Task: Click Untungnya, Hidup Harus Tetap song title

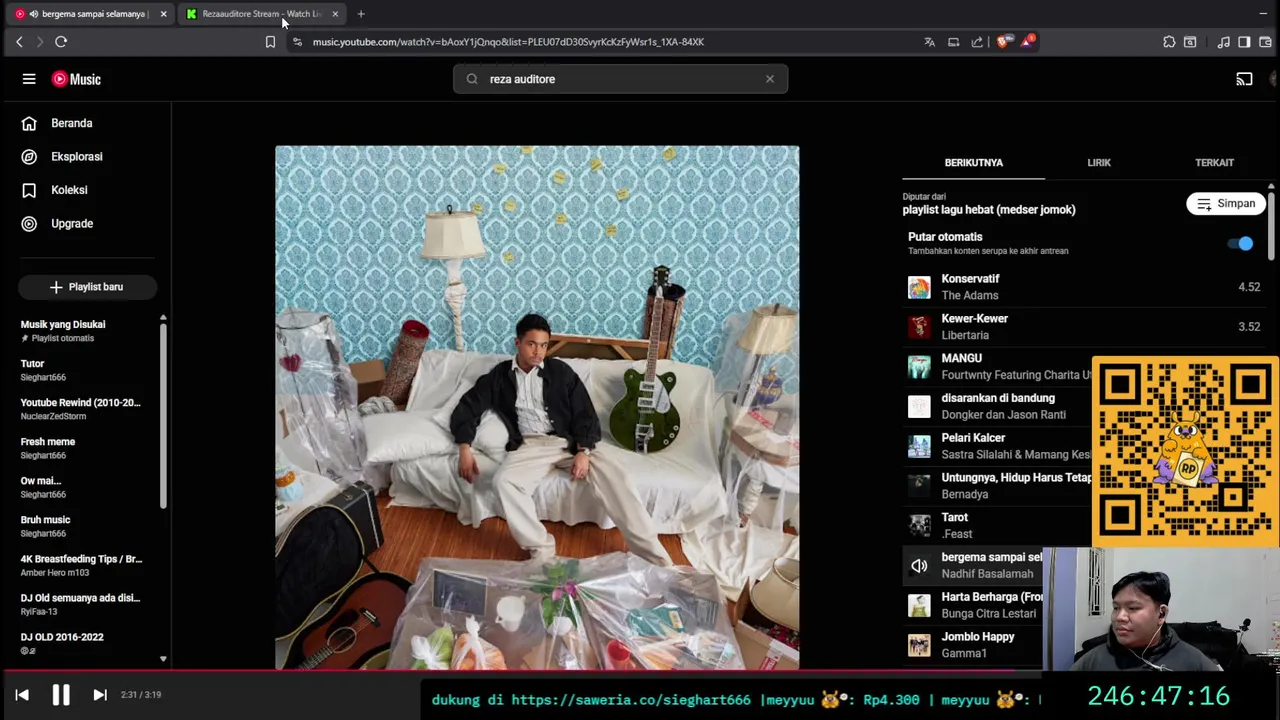Action: (x=1016, y=478)
